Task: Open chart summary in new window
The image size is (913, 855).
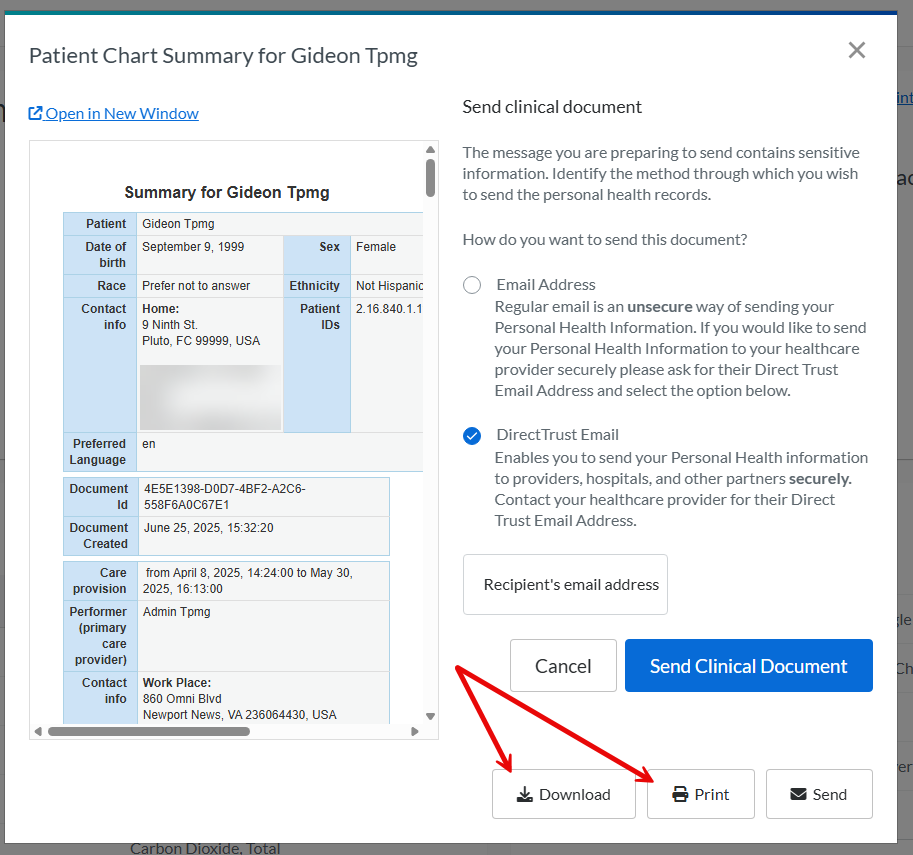Action: [114, 113]
